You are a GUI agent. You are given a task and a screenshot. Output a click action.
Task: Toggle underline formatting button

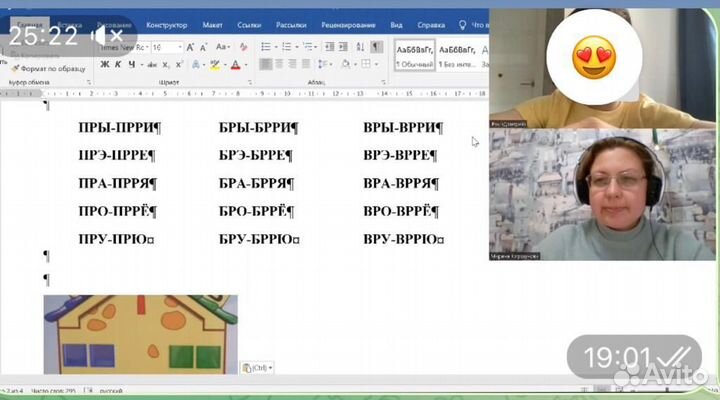(x=131, y=65)
